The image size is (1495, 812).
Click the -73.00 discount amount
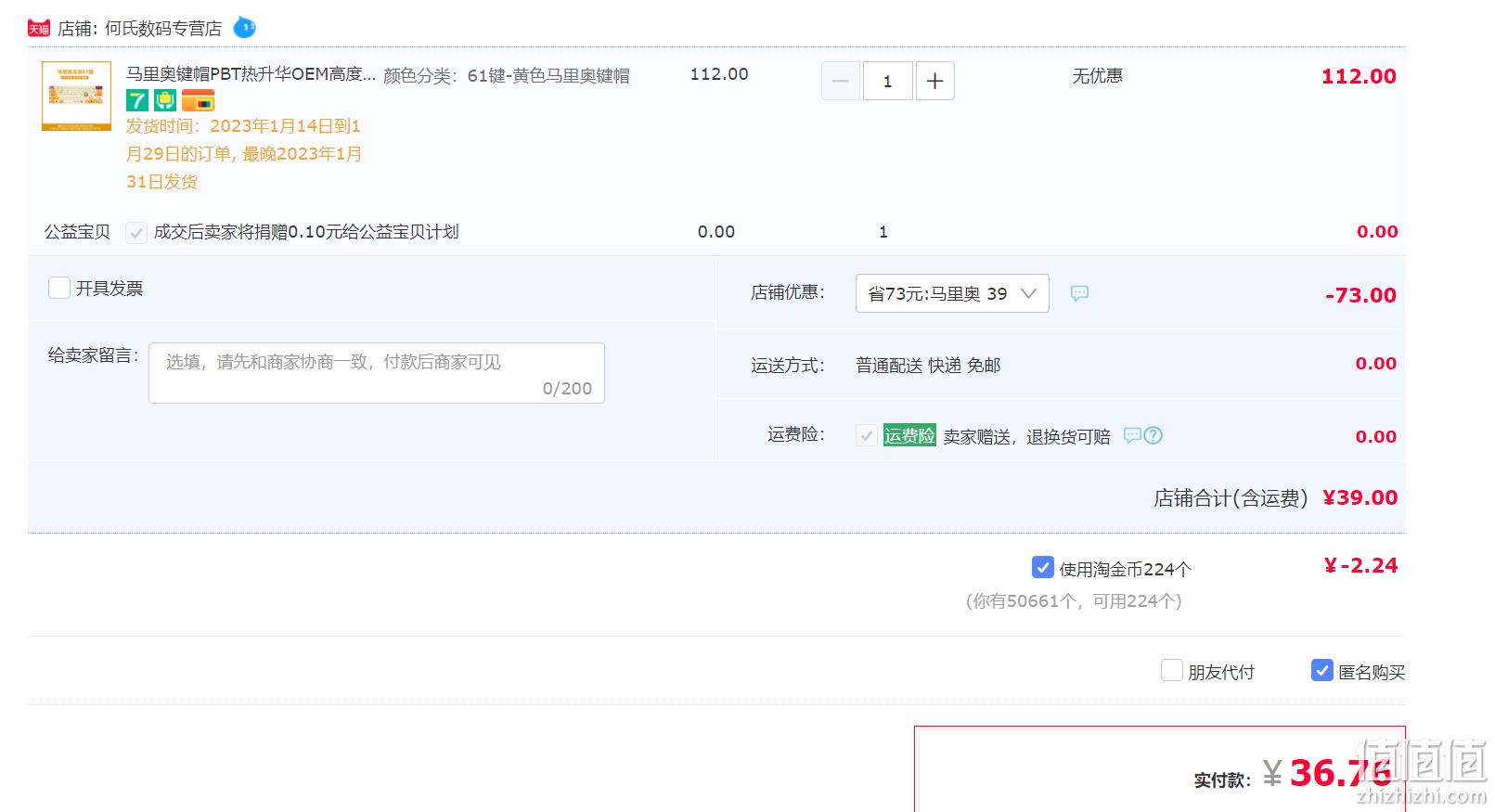tap(1360, 295)
